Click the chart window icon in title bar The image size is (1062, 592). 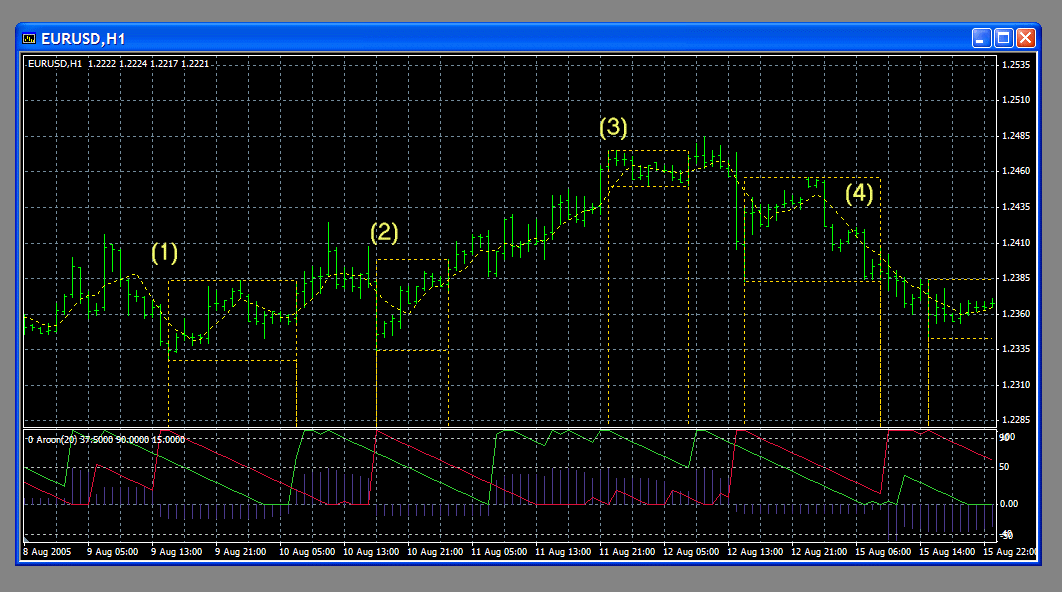(x=29, y=38)
